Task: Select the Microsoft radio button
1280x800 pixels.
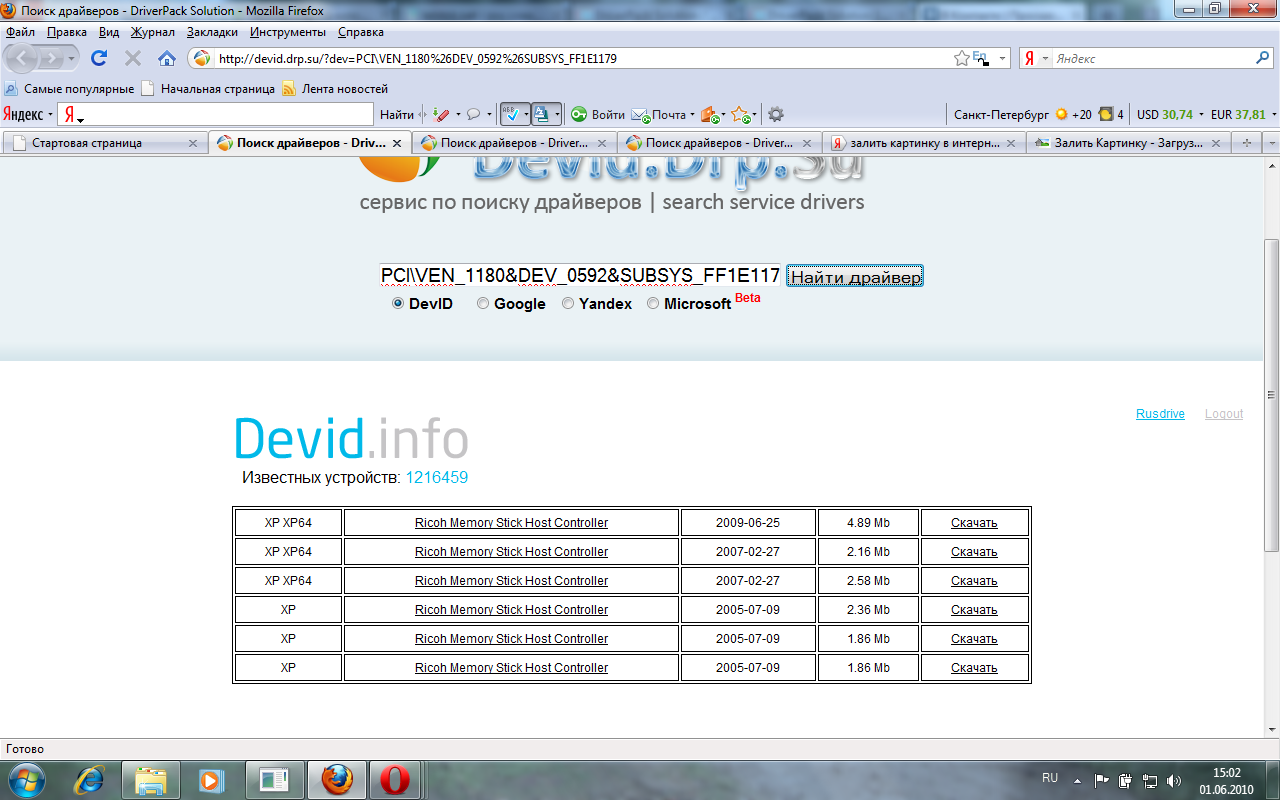Action: click(x=653, y=303)
